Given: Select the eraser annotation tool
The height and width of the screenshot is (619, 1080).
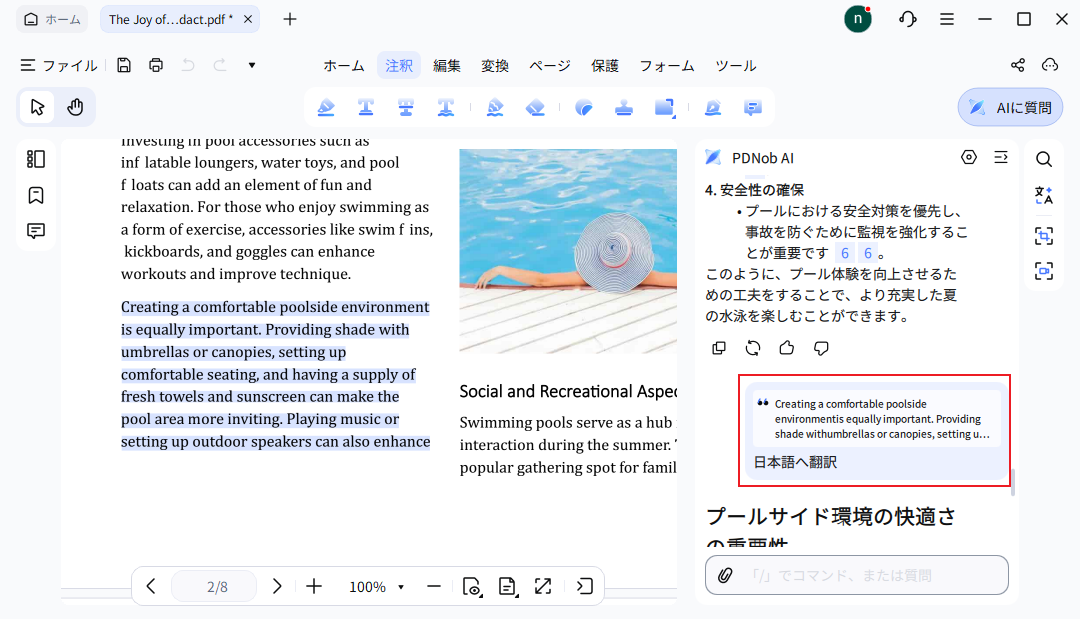Looking at the screenshot, I should click(534, 106).
